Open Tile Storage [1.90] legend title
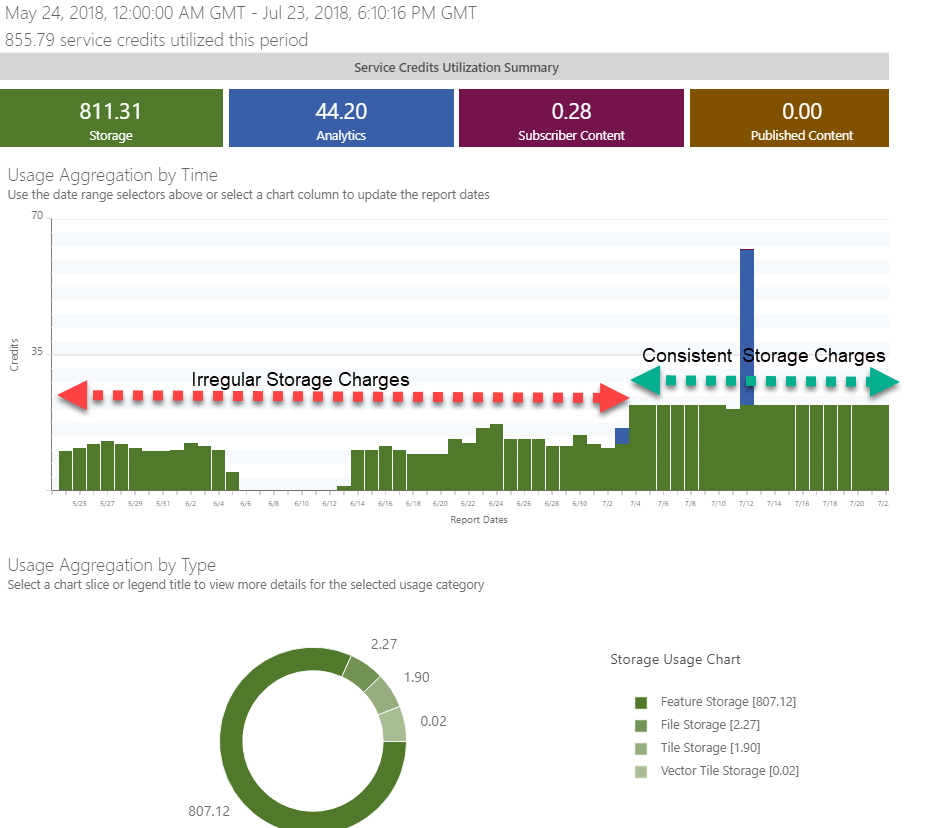 pos(710,747)
